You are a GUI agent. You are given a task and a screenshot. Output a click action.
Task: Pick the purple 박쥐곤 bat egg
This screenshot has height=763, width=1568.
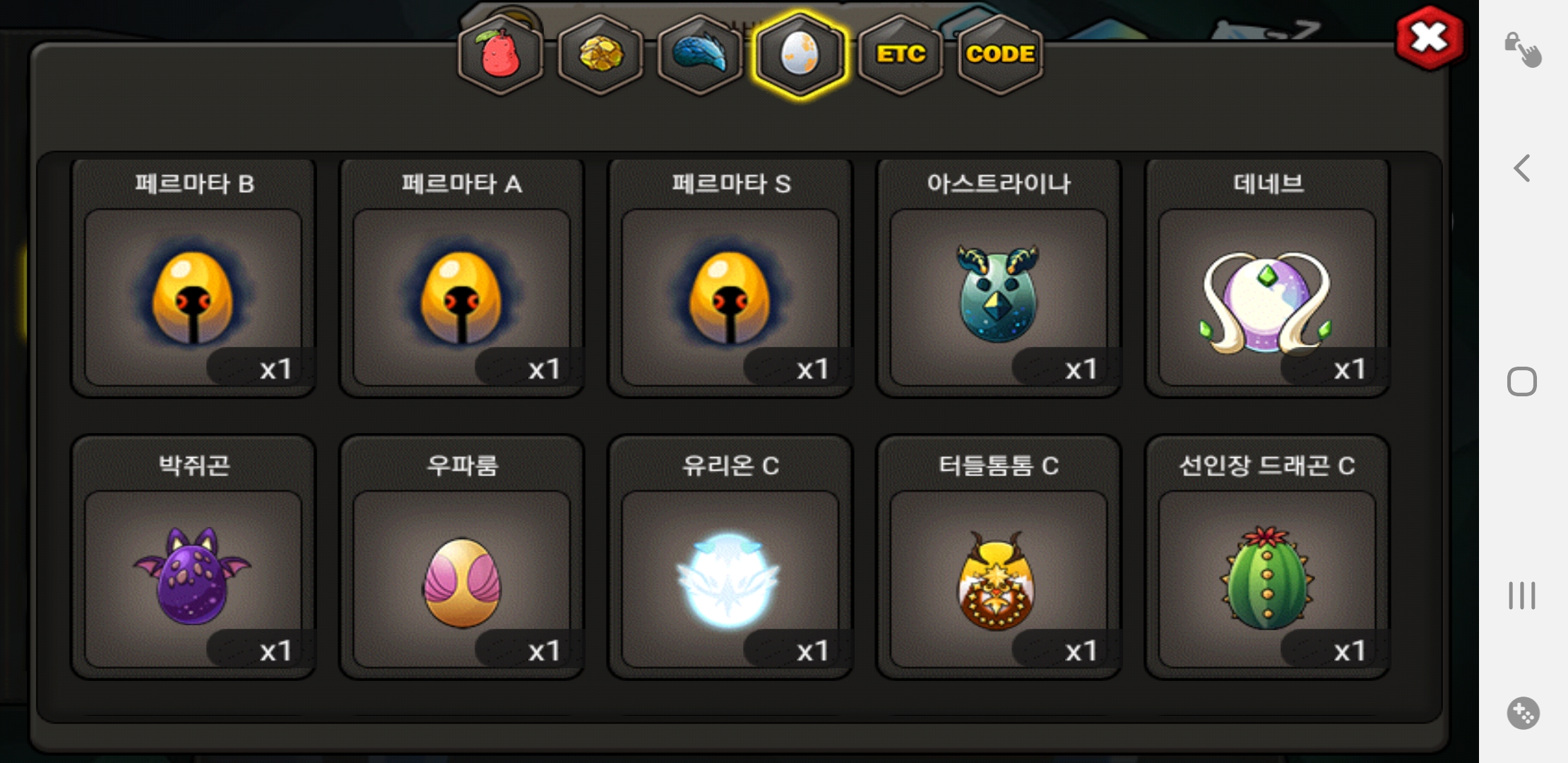[194, 558]
